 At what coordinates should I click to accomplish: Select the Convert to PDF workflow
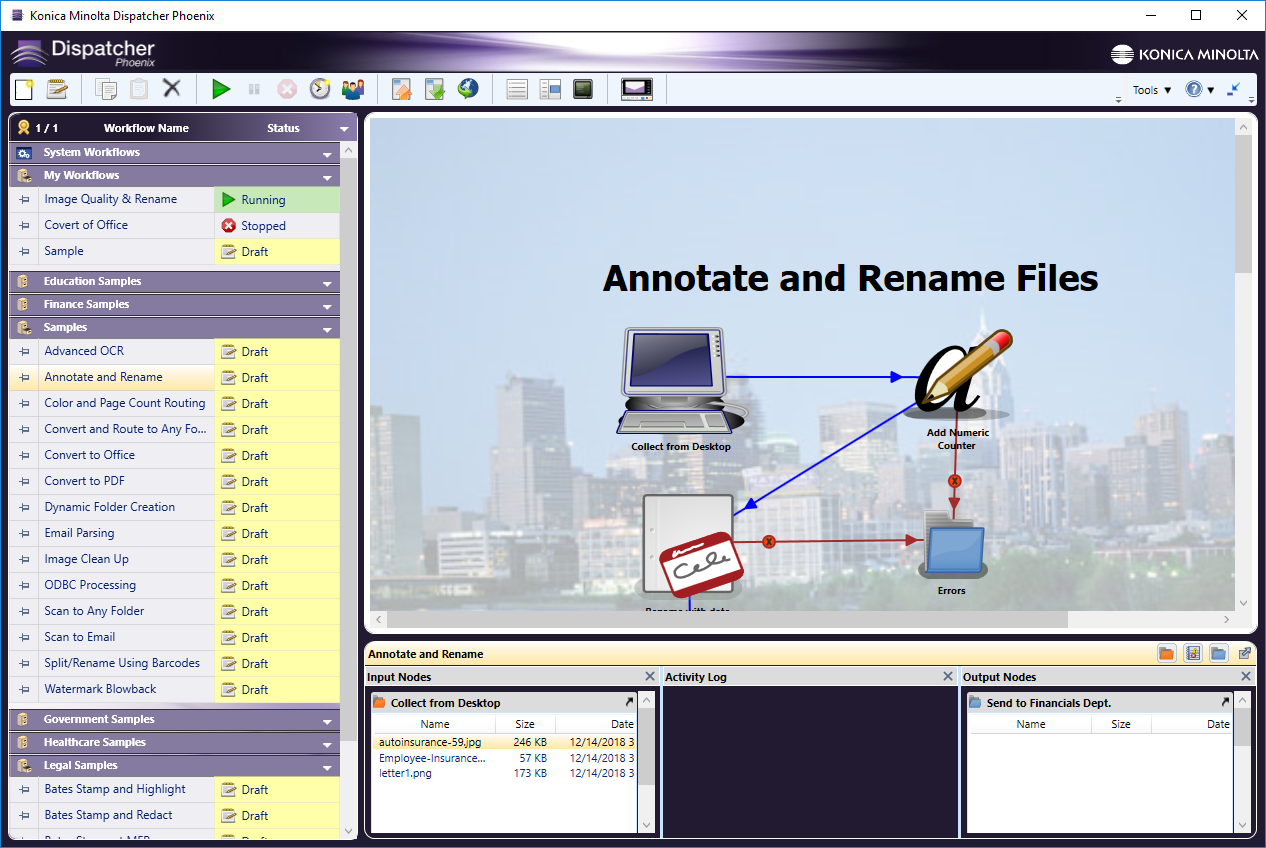click(x=84, y=481)
